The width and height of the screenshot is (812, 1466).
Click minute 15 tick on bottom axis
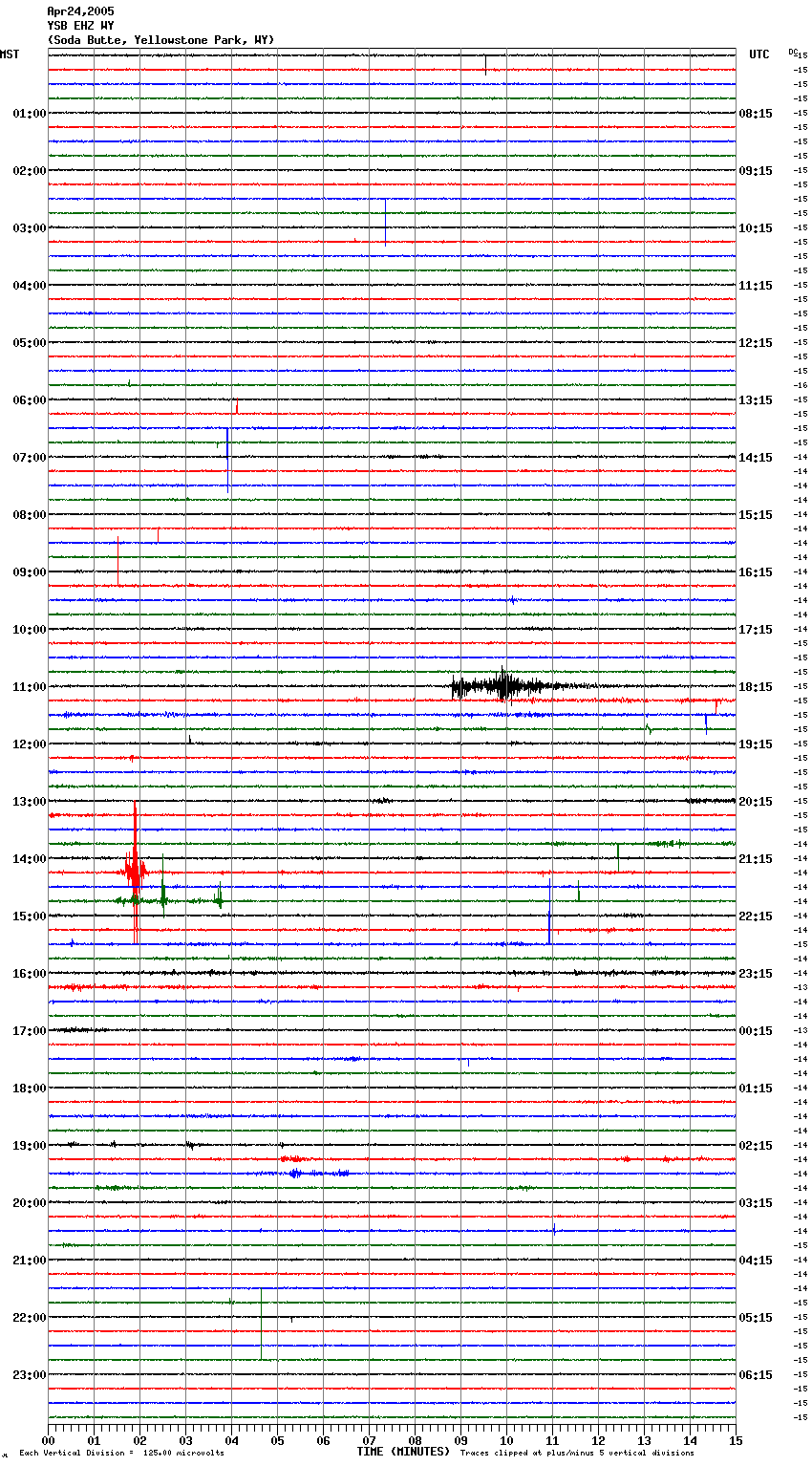coord(736,1440)
